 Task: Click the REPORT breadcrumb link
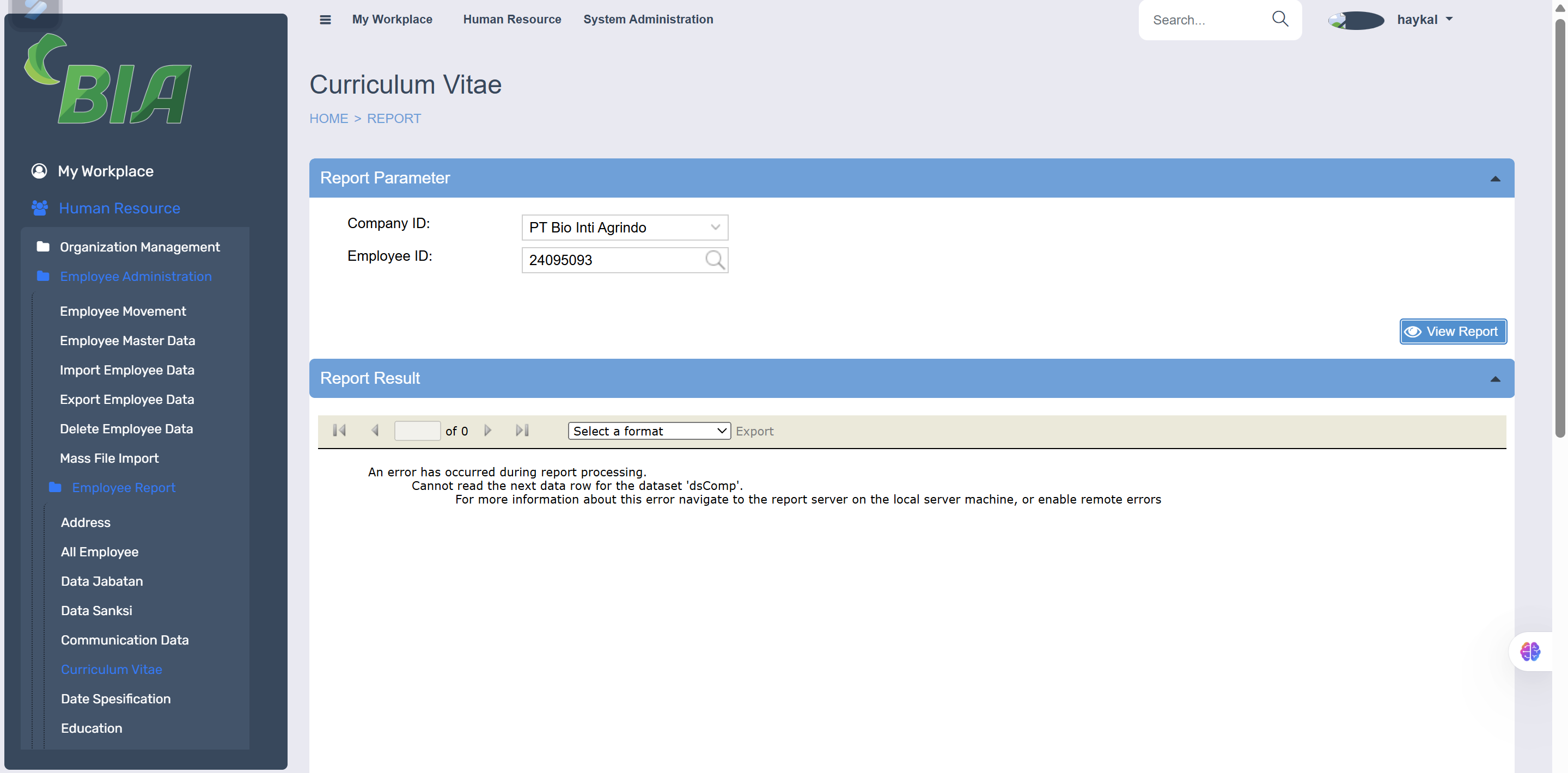(x=394, y=119)
